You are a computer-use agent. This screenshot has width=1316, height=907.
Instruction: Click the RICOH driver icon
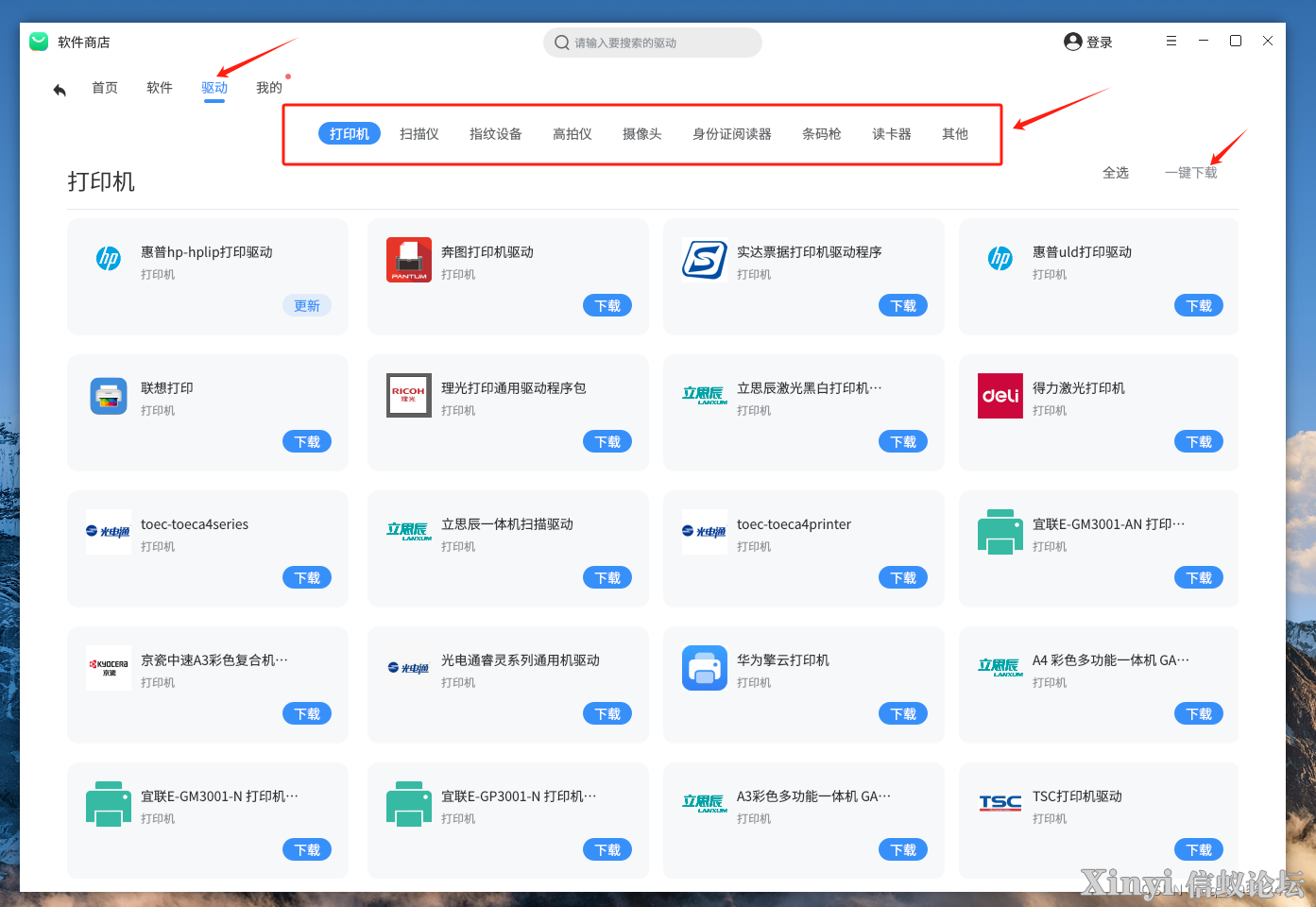pyautogui.click(x=409, y=396)
